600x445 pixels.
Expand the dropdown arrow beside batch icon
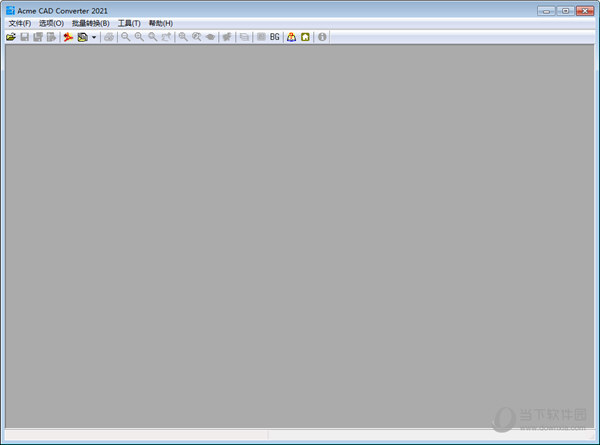[94, 37]
